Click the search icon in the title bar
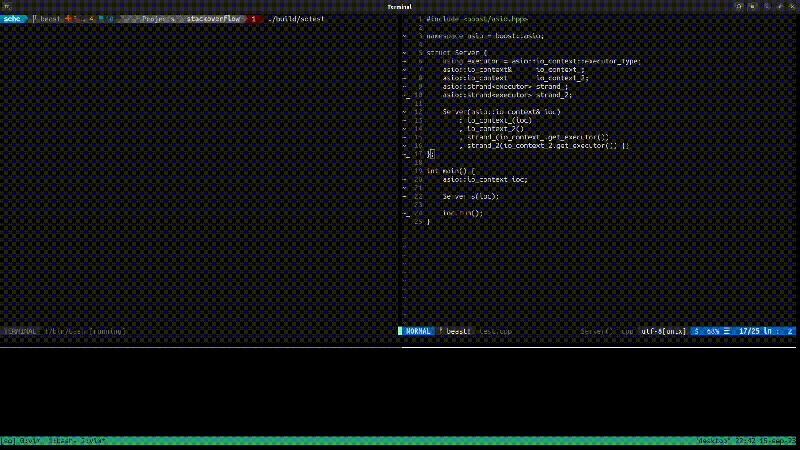The width and height of the screenshot is (800, 450). pyautogui.click(x=738, y=7)
